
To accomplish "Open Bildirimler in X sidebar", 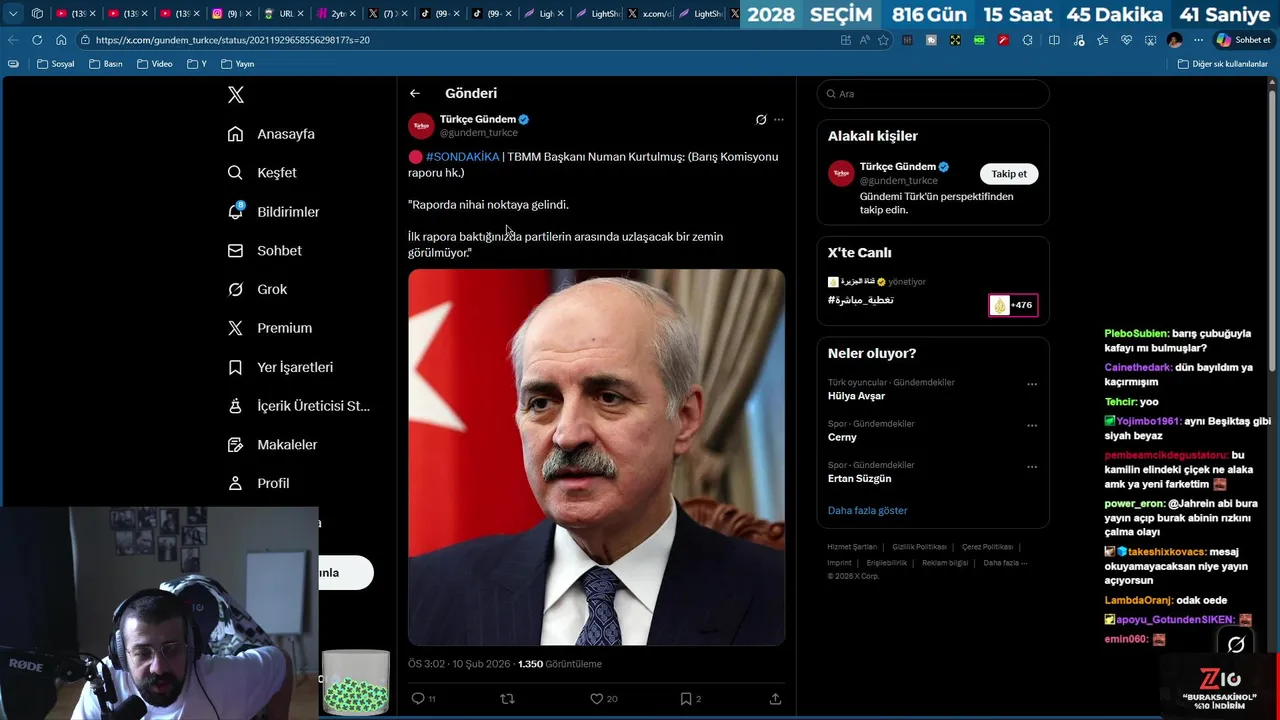I will point(274,212).
